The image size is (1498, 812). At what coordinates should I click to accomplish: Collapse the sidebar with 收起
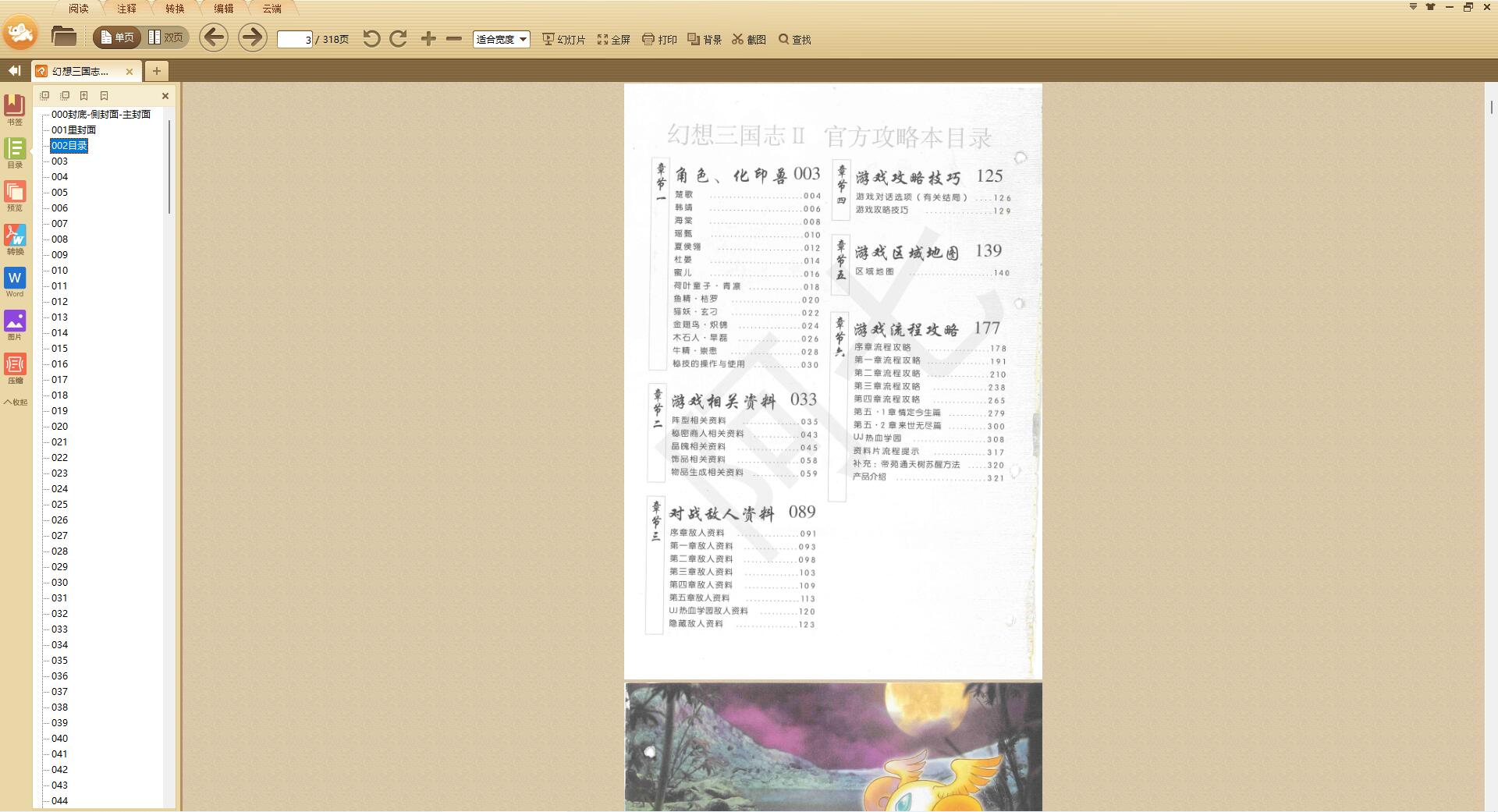coord(15,402)
